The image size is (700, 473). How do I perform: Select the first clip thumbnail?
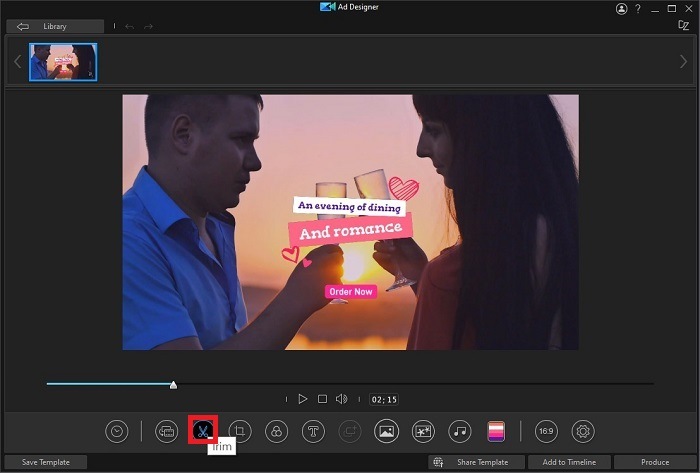point(63,62)
